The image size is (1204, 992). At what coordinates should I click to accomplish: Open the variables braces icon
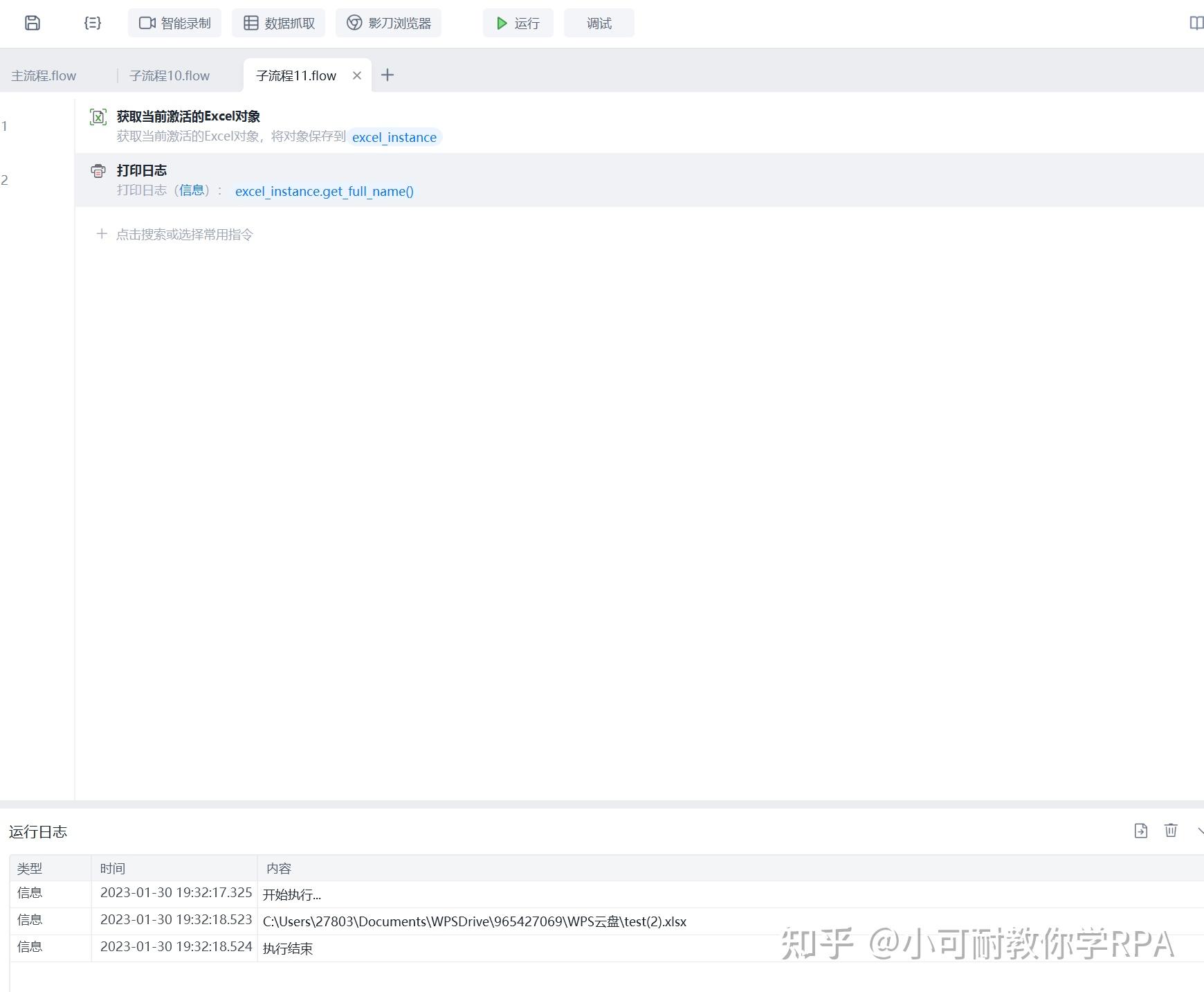click(x=93, y=23)
